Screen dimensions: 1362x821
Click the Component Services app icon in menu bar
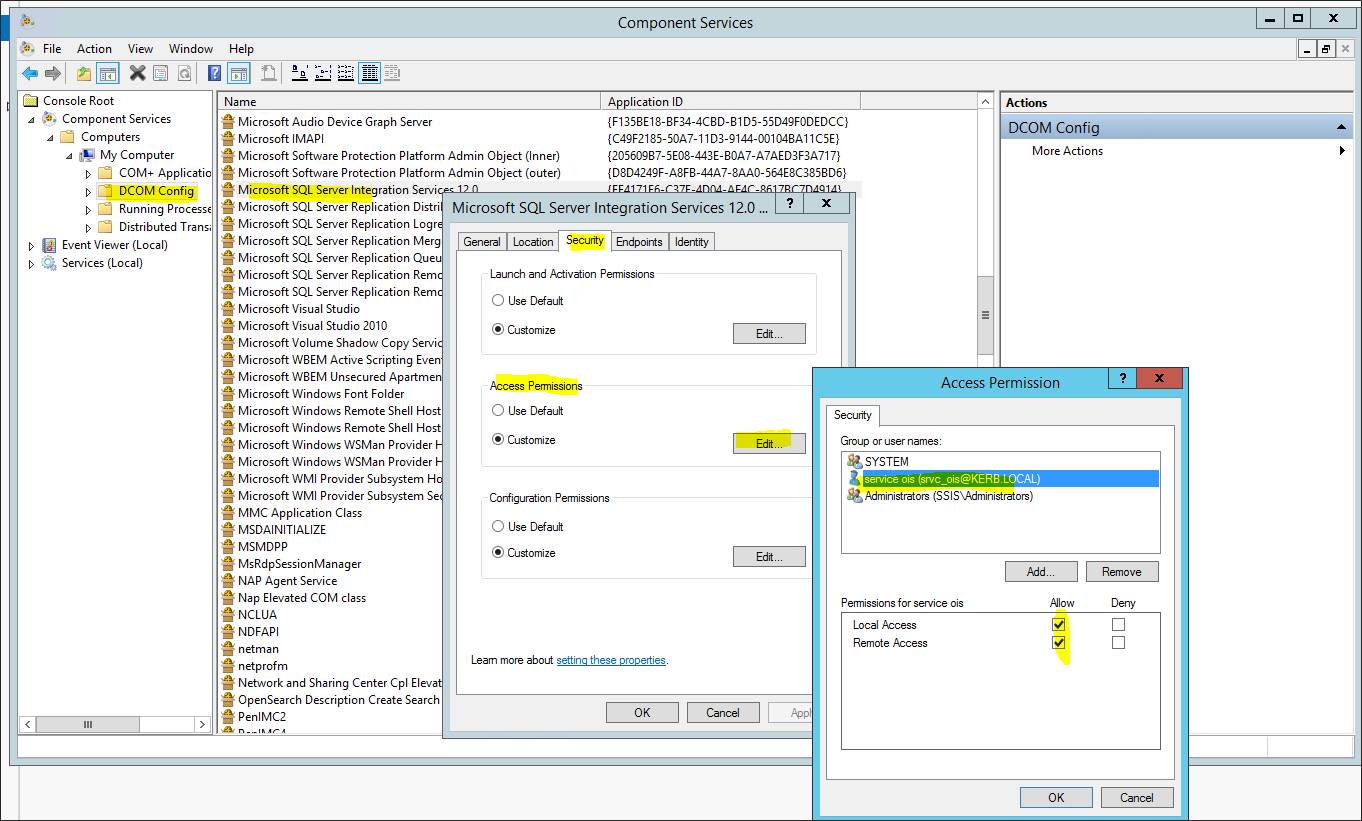click(x=27, y=48)
